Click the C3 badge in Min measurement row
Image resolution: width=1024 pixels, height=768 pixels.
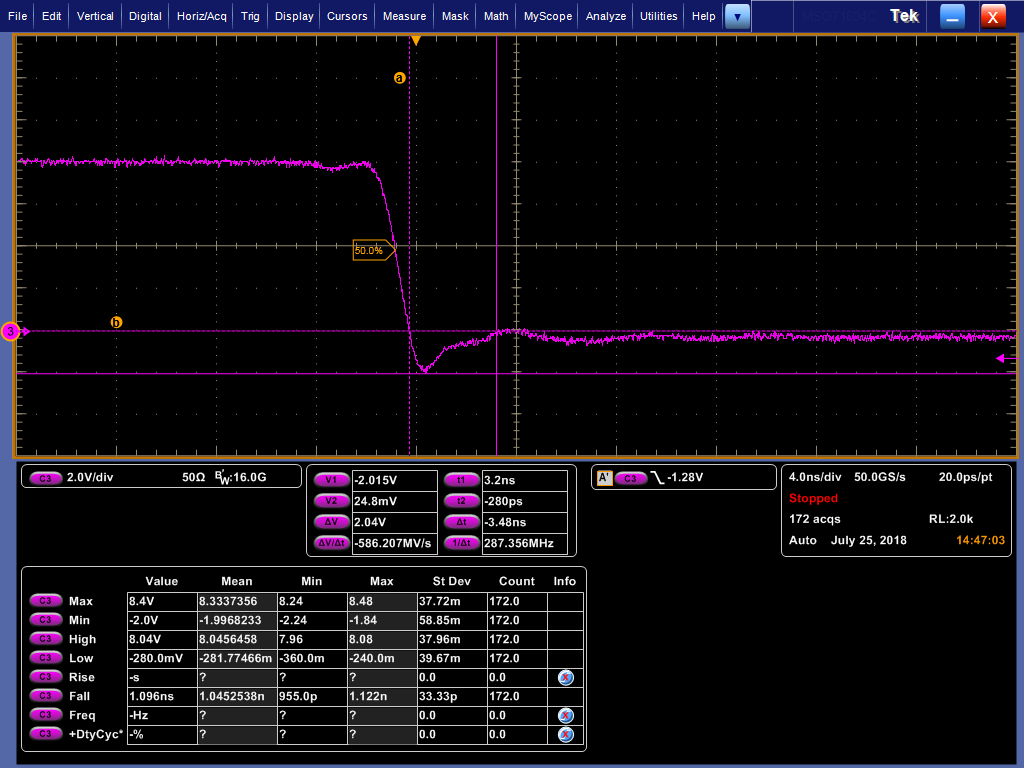click(46, 619)
